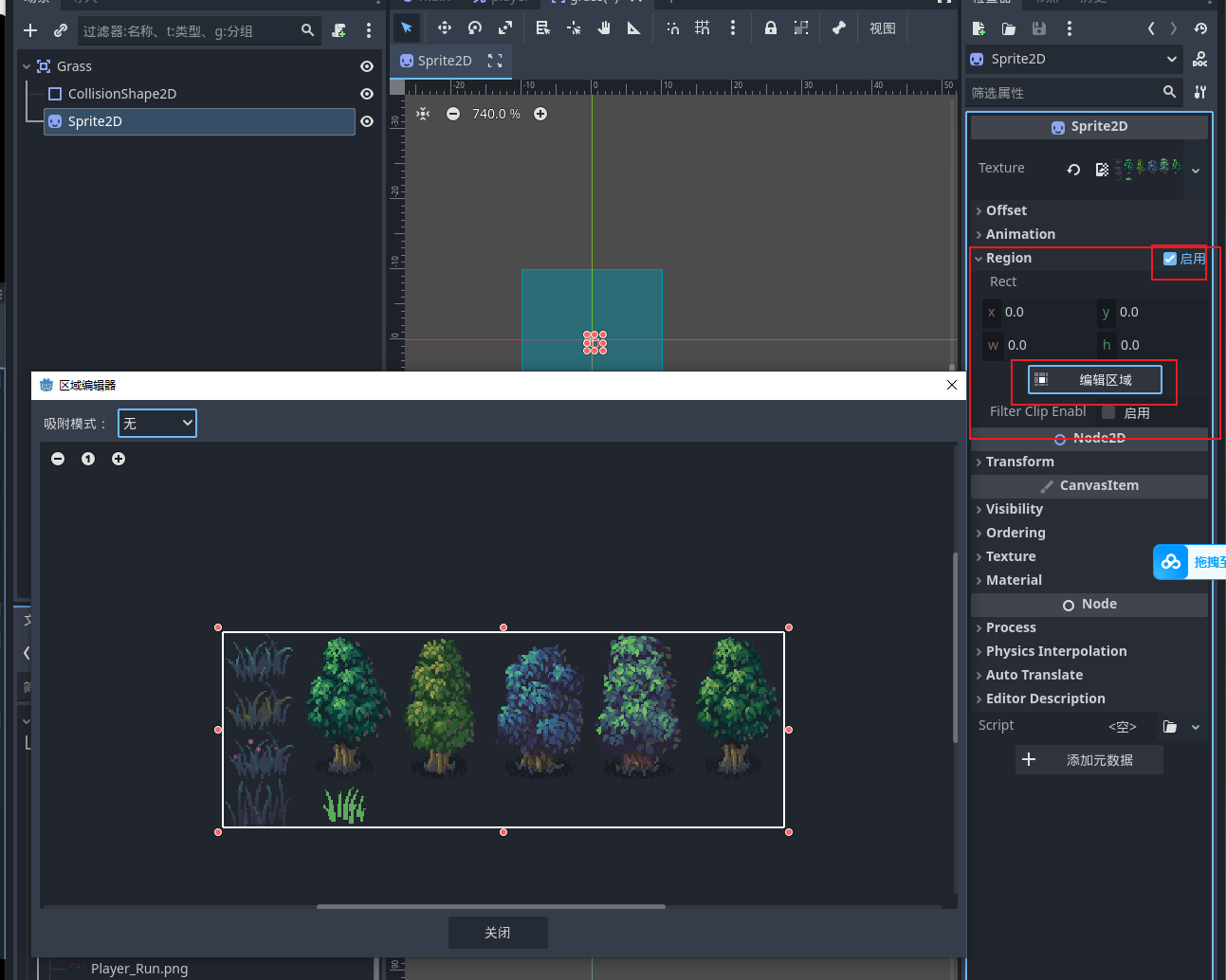Create a new resource in inspector

pos(979,28)
